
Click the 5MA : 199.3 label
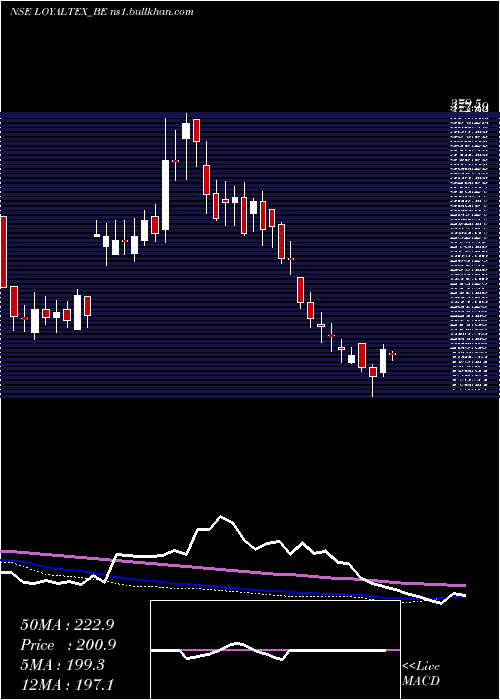(62, 665)
